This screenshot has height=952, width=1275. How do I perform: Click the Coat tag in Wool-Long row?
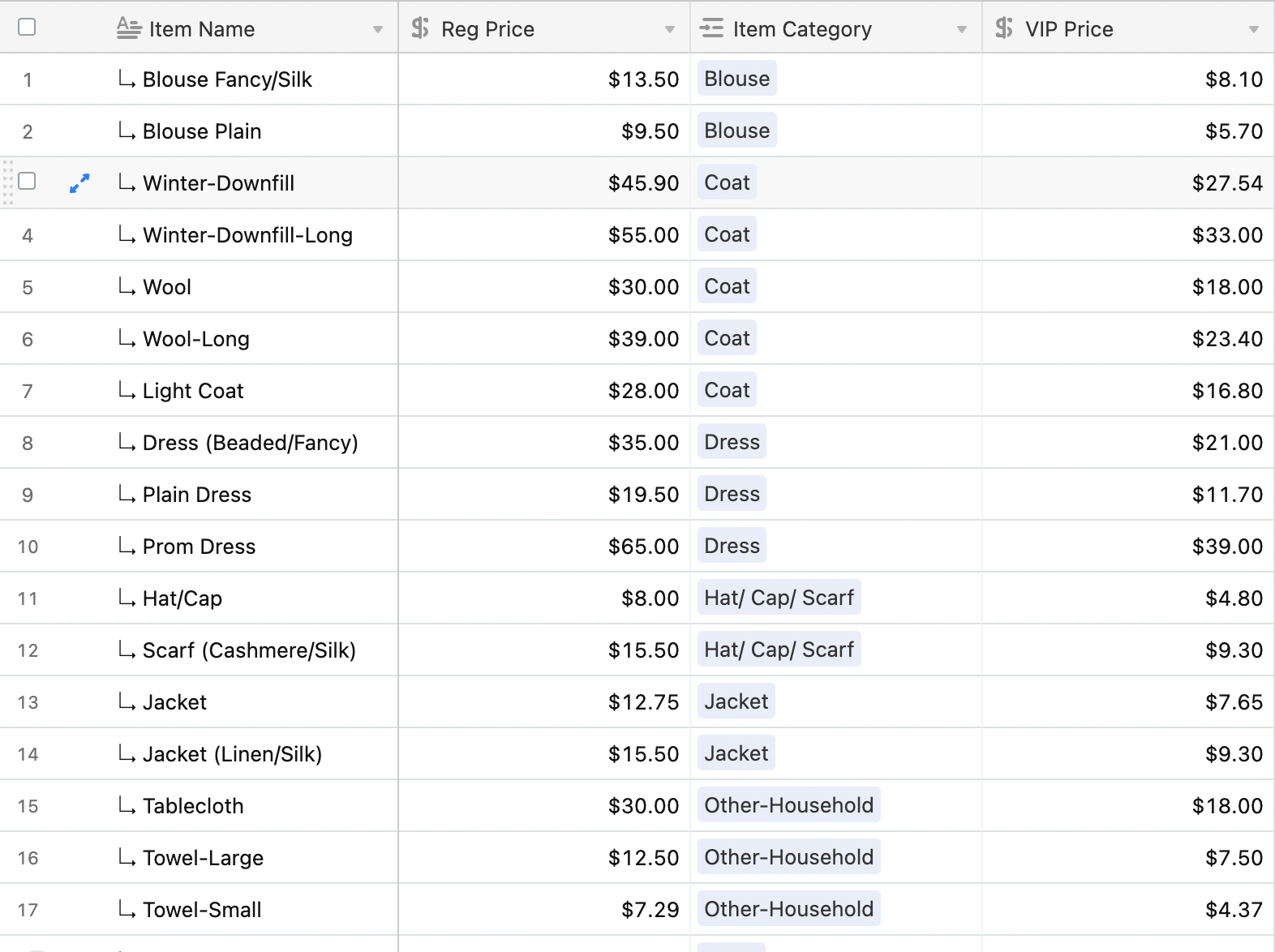pyautogui.click(x=727, y=338)
